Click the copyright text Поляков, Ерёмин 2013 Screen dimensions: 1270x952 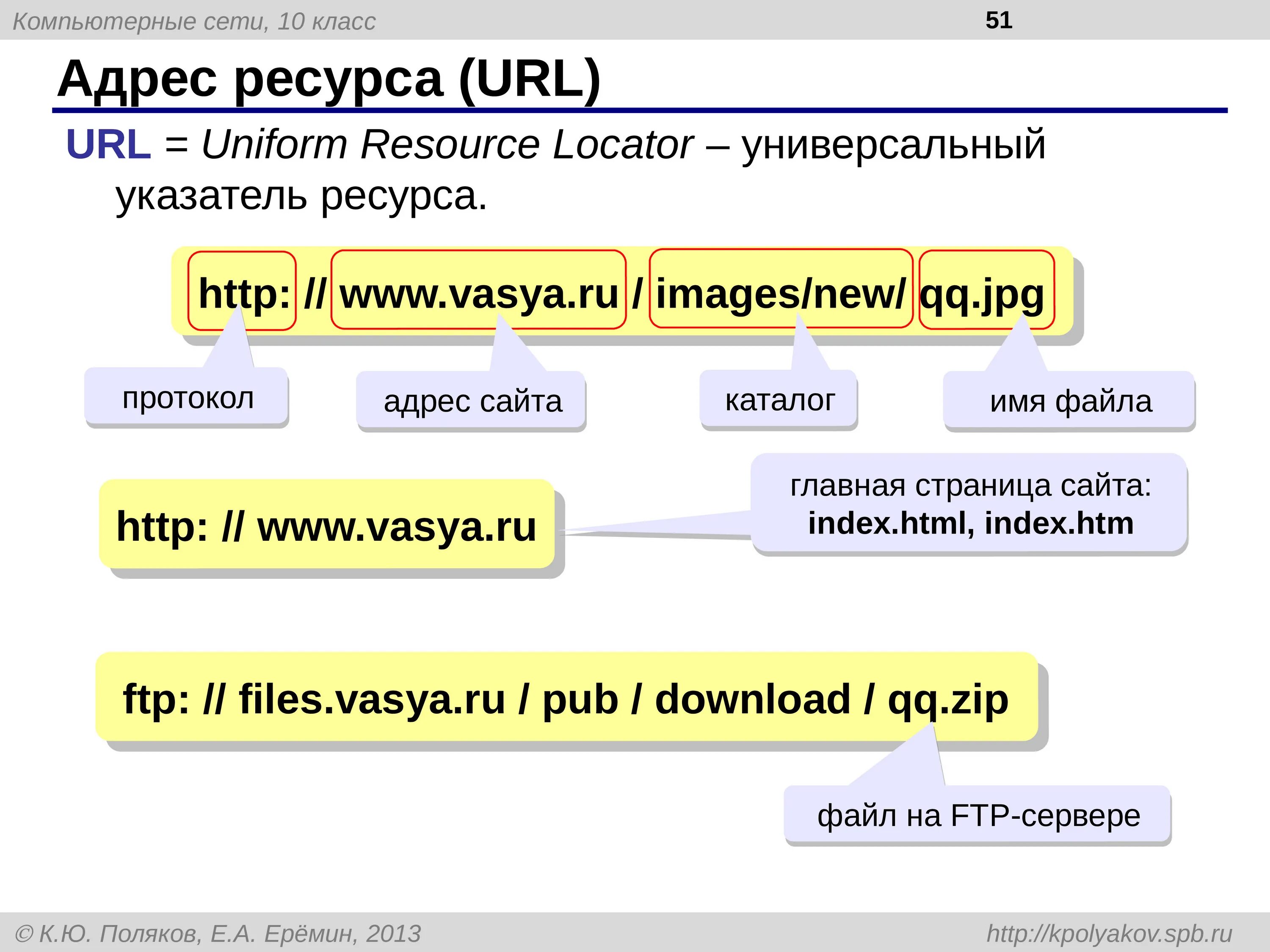coord(218,933)
